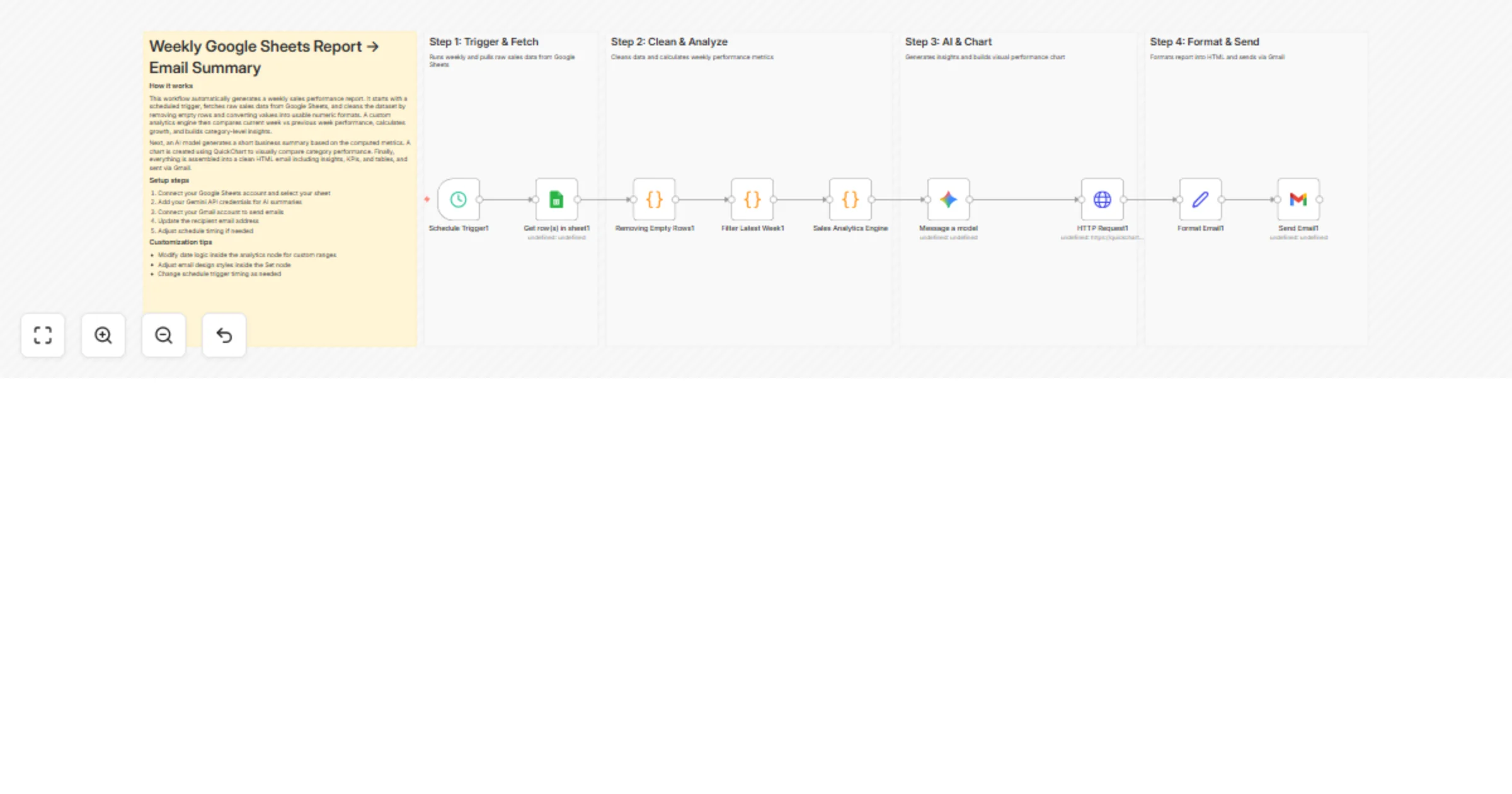Select the Send Email1 Gmail node
The width and height of the screenshot is (1512, 794).
(x=1298, y=200)
